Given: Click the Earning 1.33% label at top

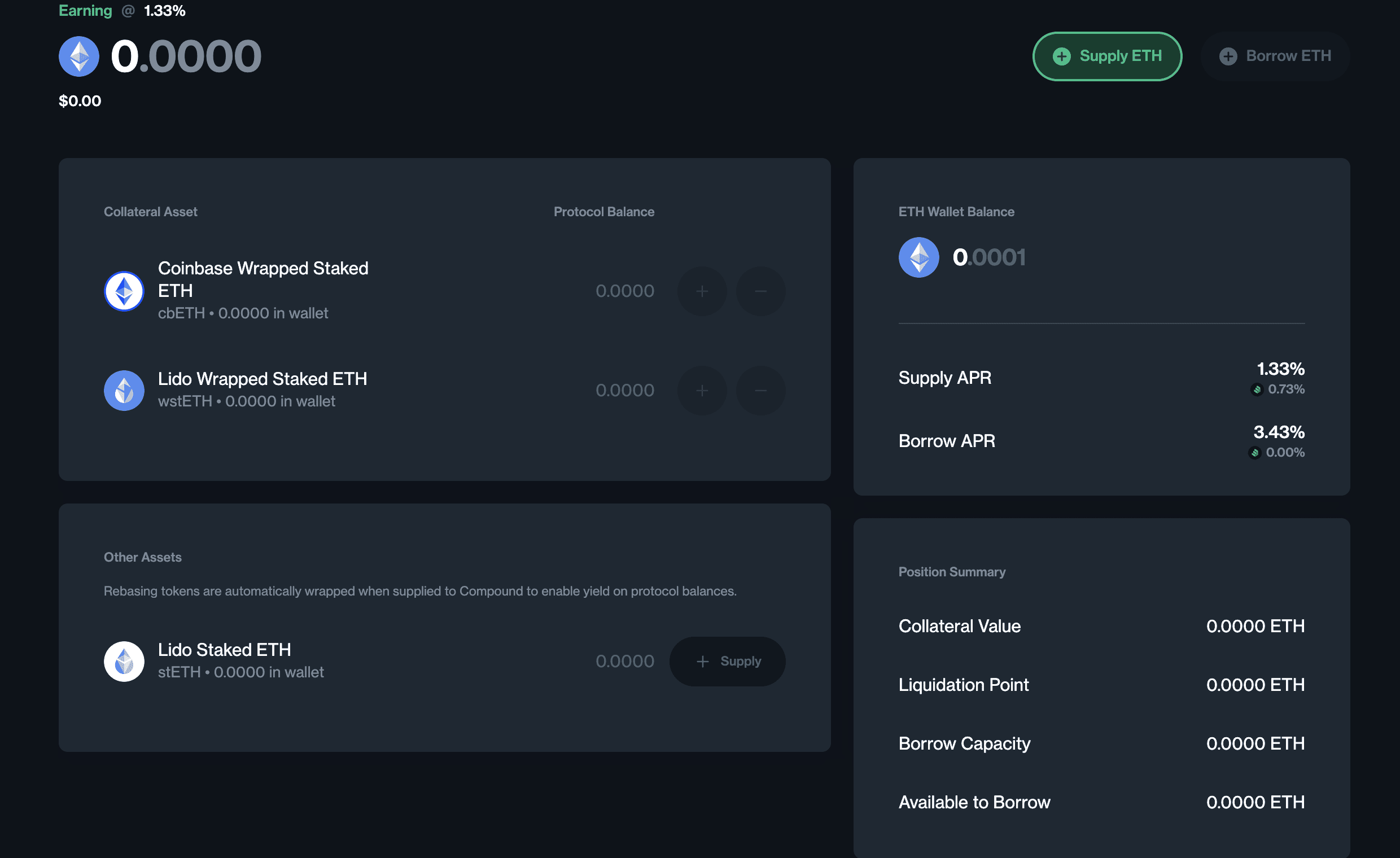Looking at the screenshot, I should (122, 11).
